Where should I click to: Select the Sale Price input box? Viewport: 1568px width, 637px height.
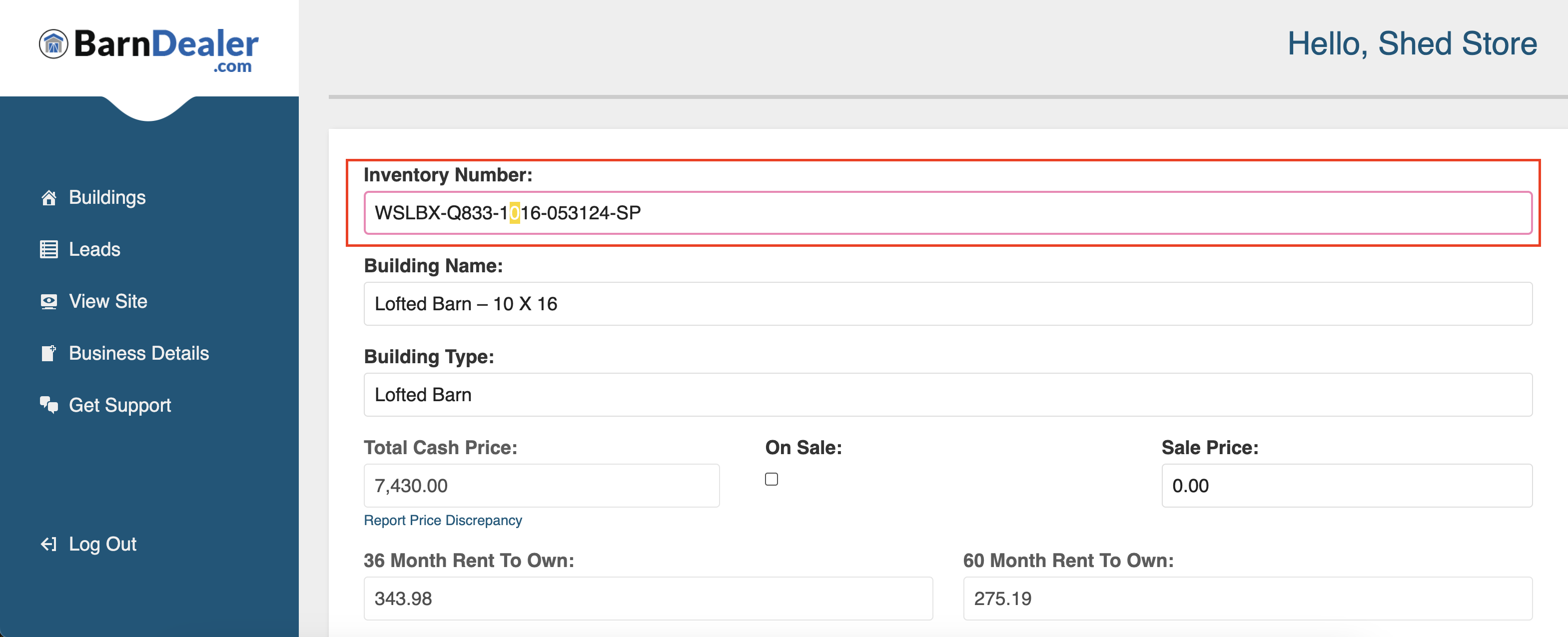point(1347,486)
